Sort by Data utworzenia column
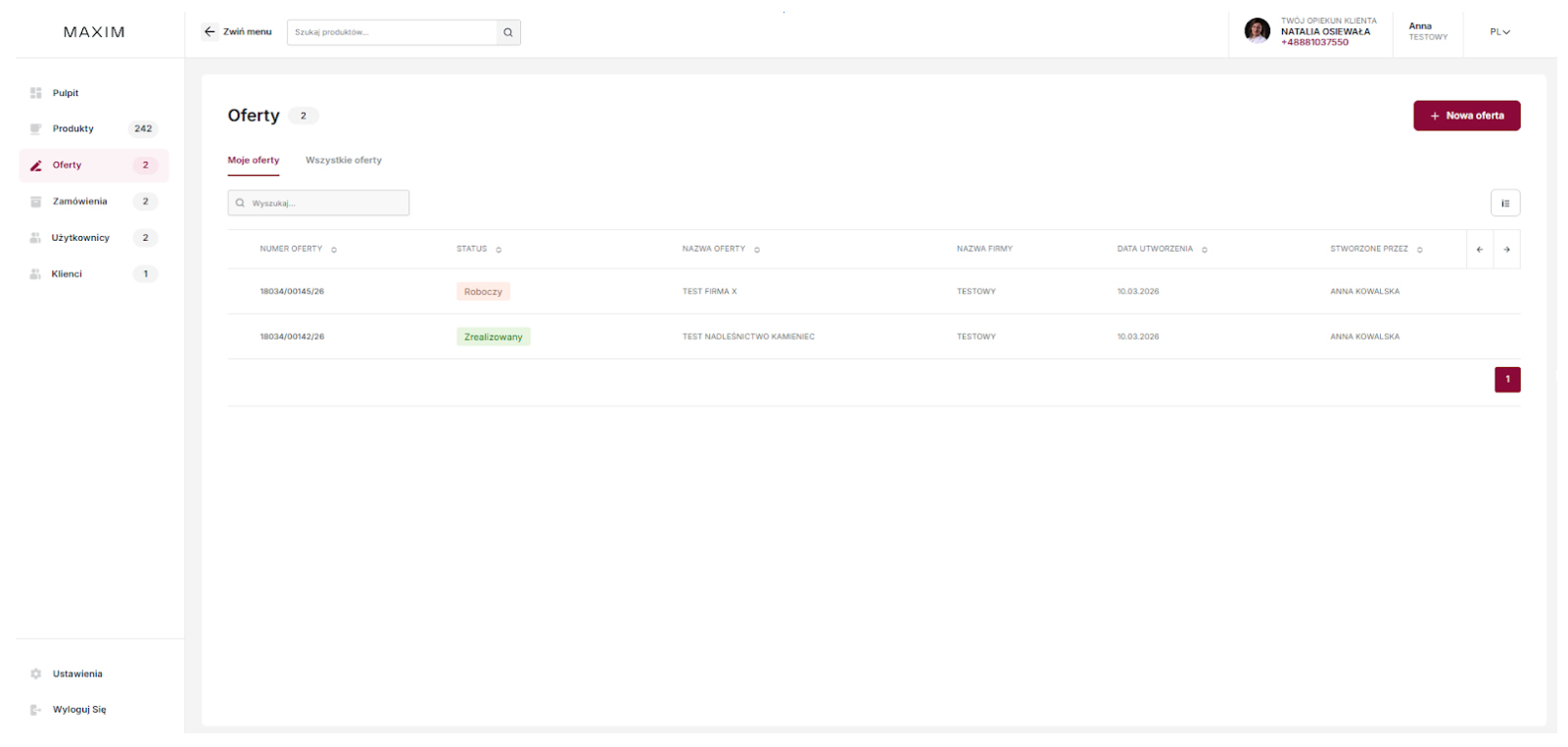1568x747 pixels. coord(1205,250)
